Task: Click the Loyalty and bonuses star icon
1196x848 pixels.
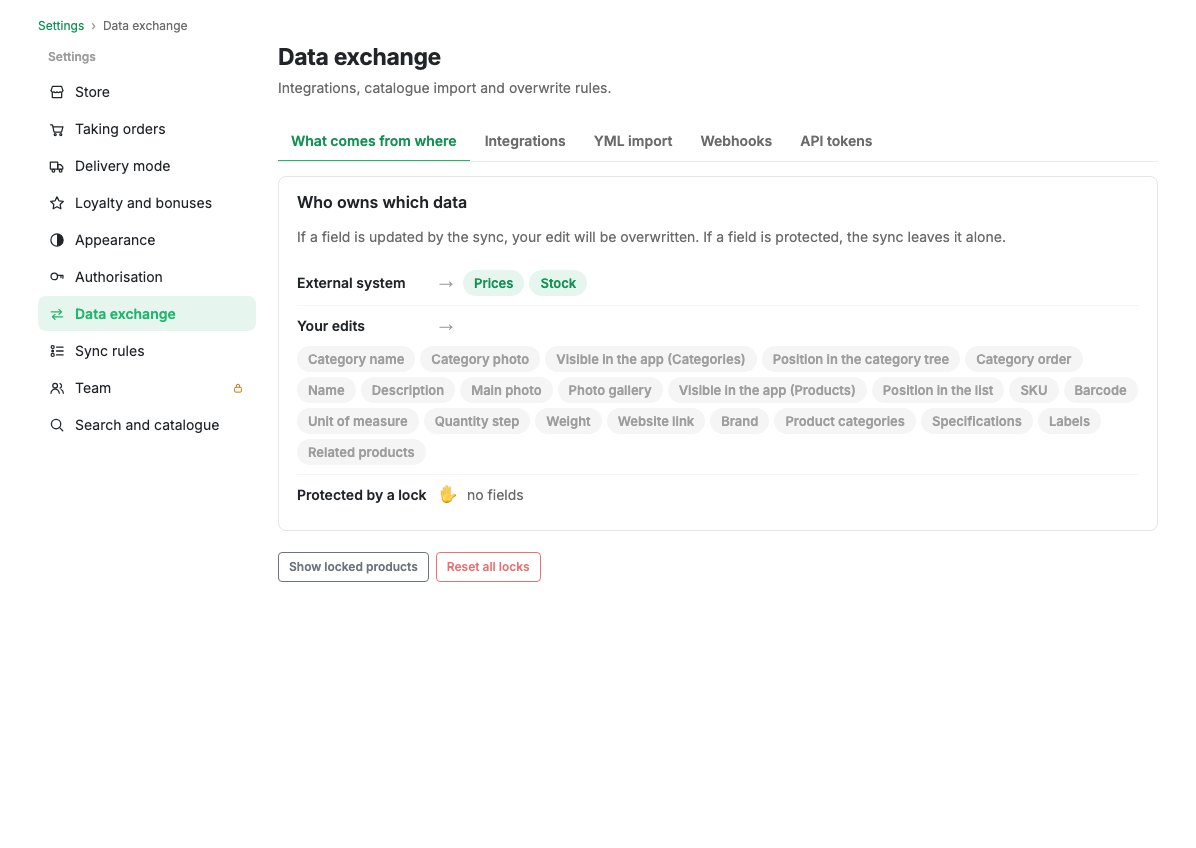Action: (57, 204)
